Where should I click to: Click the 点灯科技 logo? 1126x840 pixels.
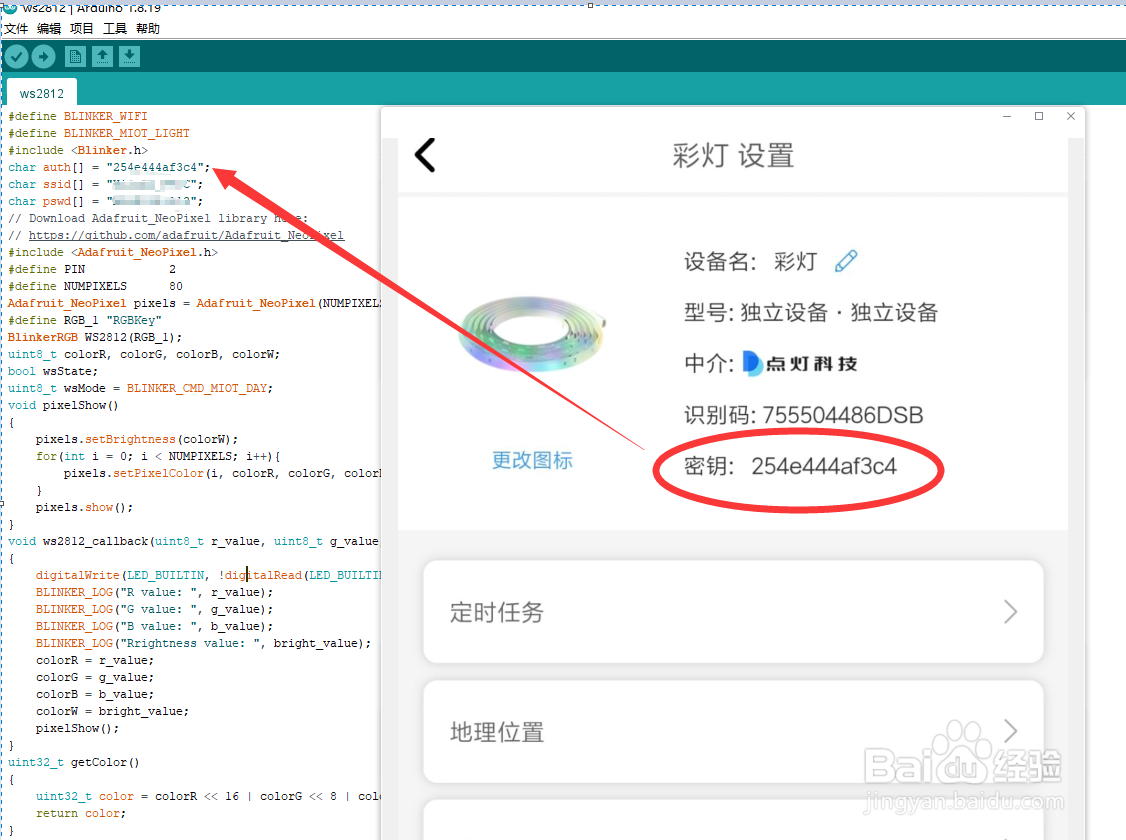800,364
